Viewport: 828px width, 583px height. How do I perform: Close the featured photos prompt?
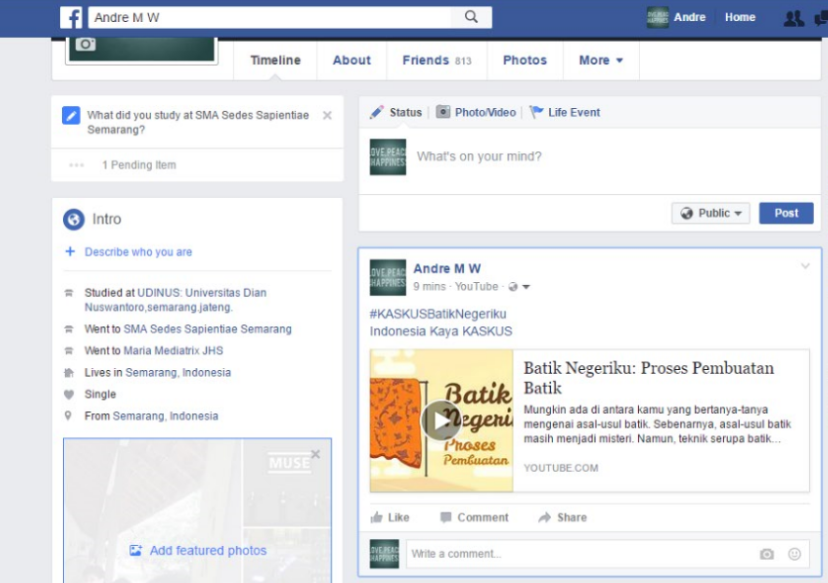(316, 454)
